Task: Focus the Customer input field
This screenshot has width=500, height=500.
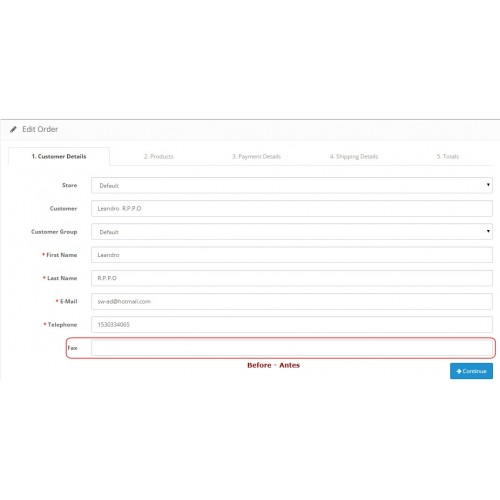Action: [x=292, y=208]
